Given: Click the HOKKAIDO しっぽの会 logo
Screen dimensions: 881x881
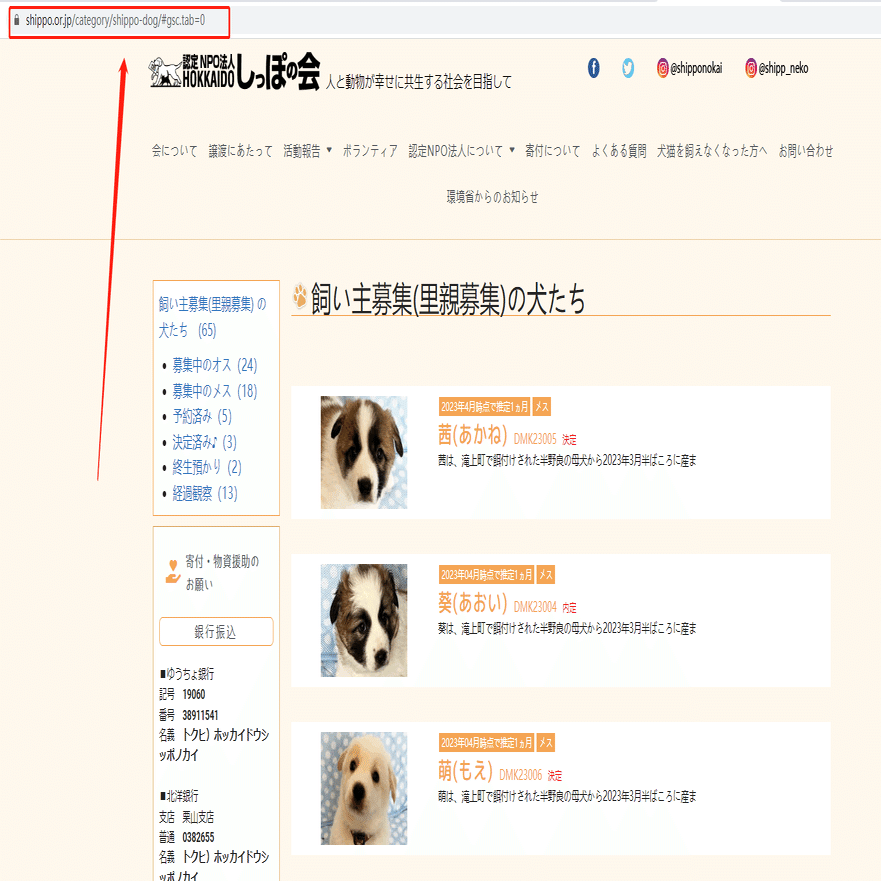Looking at the screenshot, I should (235, 71).
